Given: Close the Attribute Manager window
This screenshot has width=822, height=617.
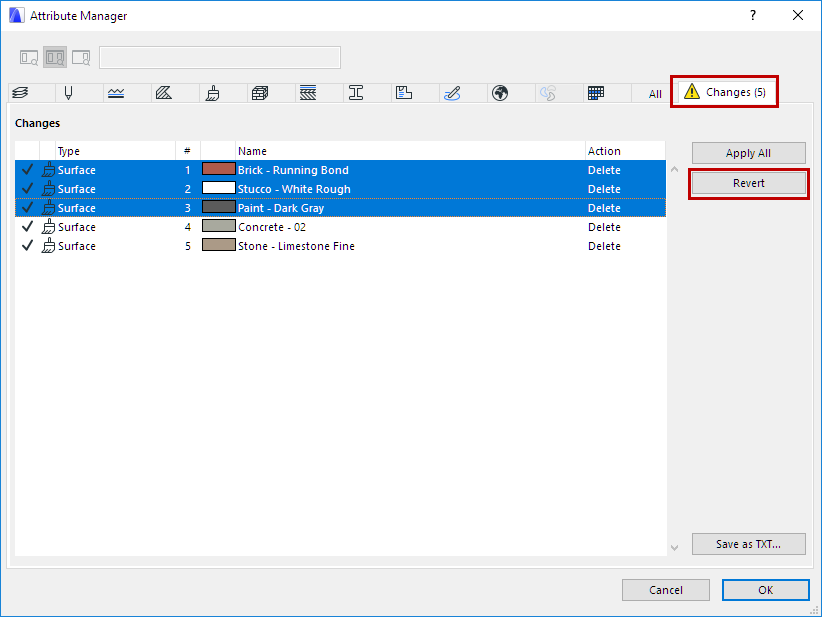Looking at the screenshot, I should (798, 15).
